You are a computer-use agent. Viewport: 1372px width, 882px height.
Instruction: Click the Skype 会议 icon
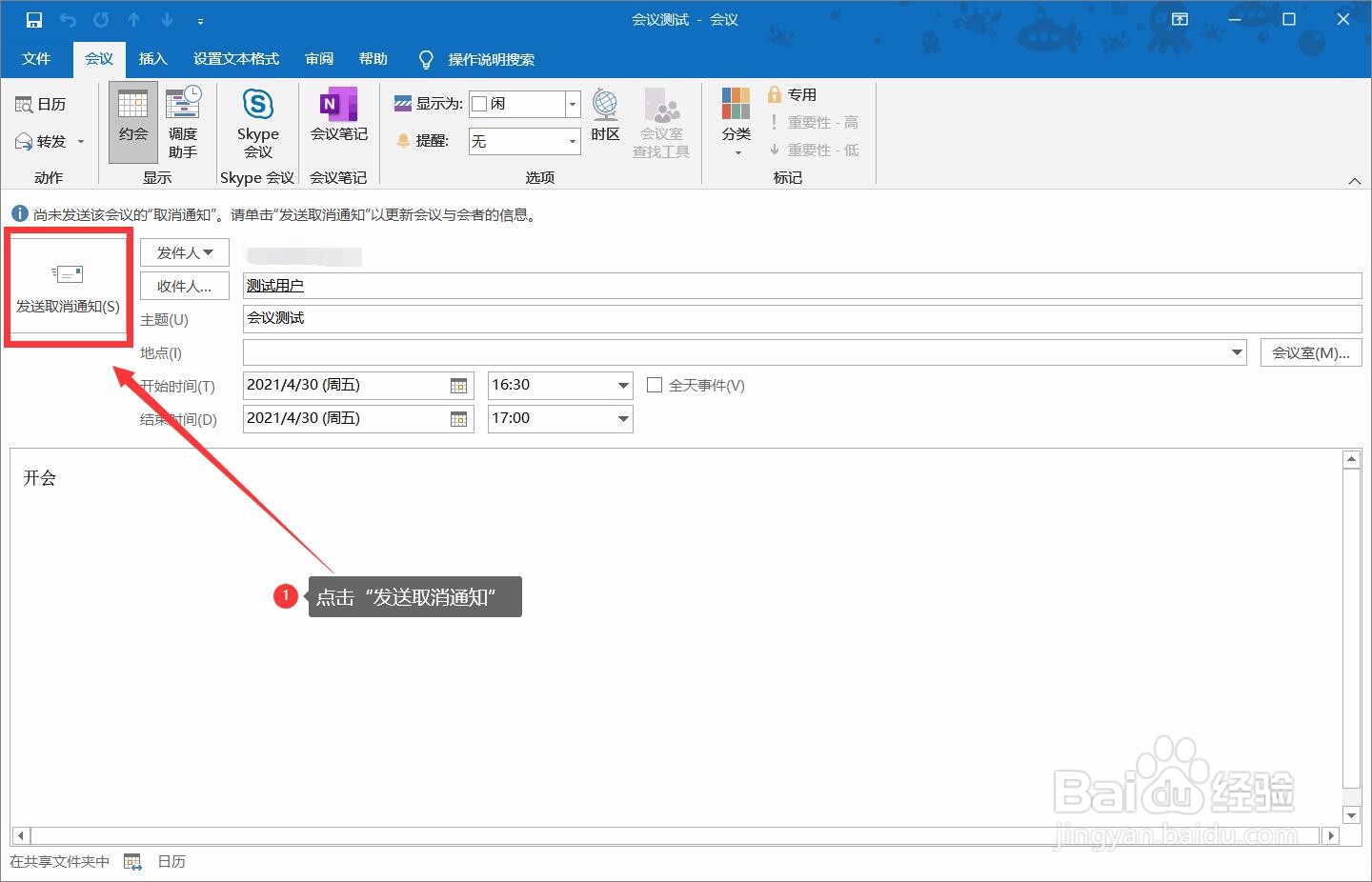pyautogui.click(x=257, y=123)
